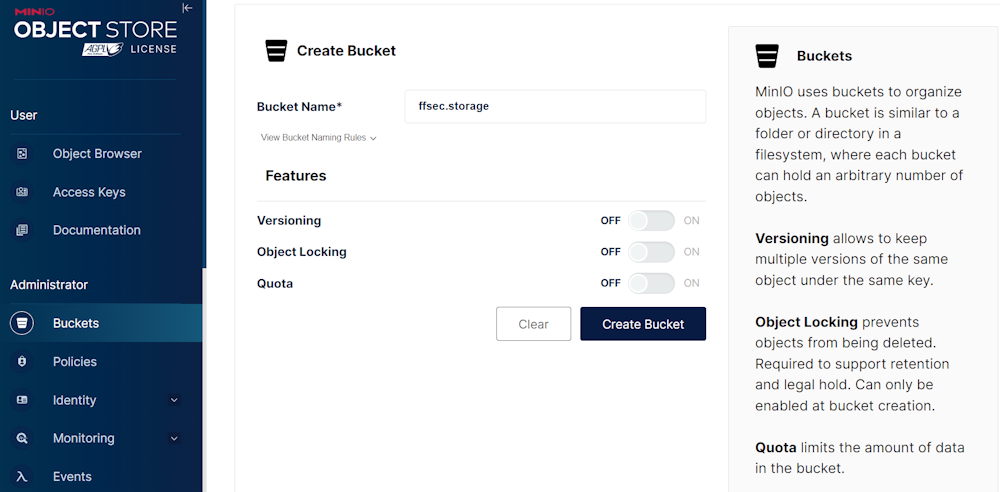The width and height of the screenshot is (1000, 492).
Task: Collapse the sidebar with the arrow icon
Action: click(187, 8)
